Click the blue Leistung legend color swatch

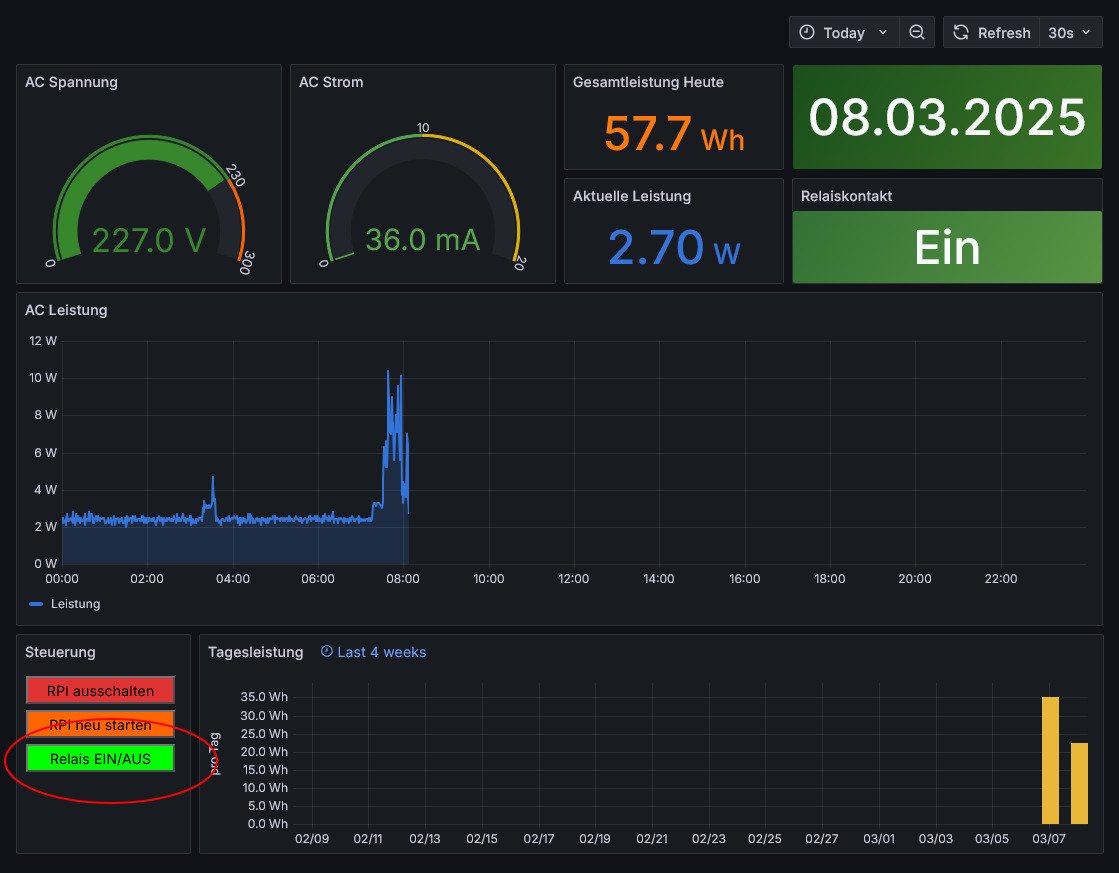(37, 604)
